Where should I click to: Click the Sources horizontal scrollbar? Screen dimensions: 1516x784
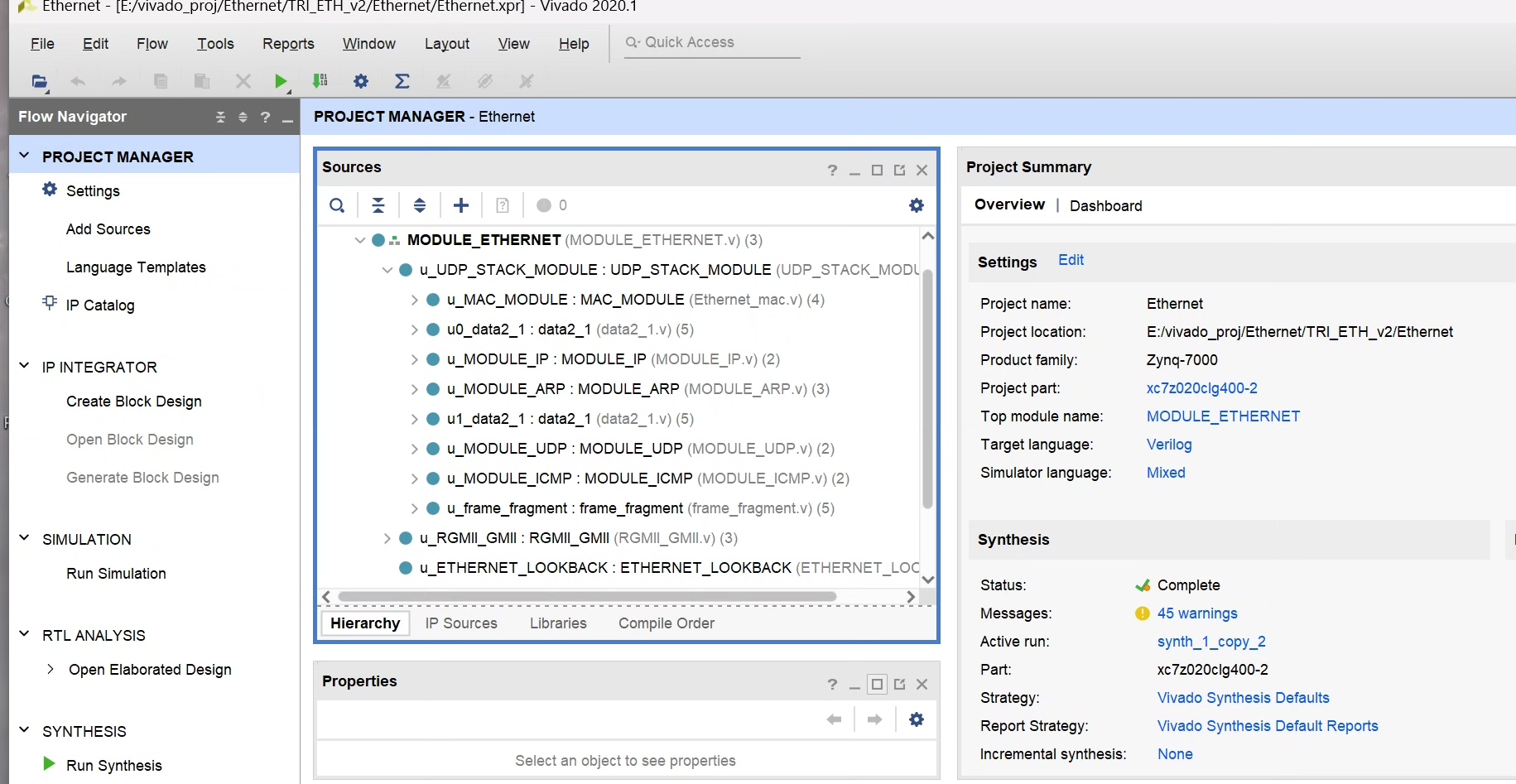pos(587,596)
